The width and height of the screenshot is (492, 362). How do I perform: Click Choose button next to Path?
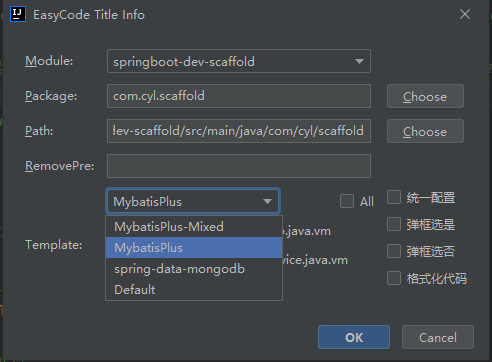pos(425,131)
